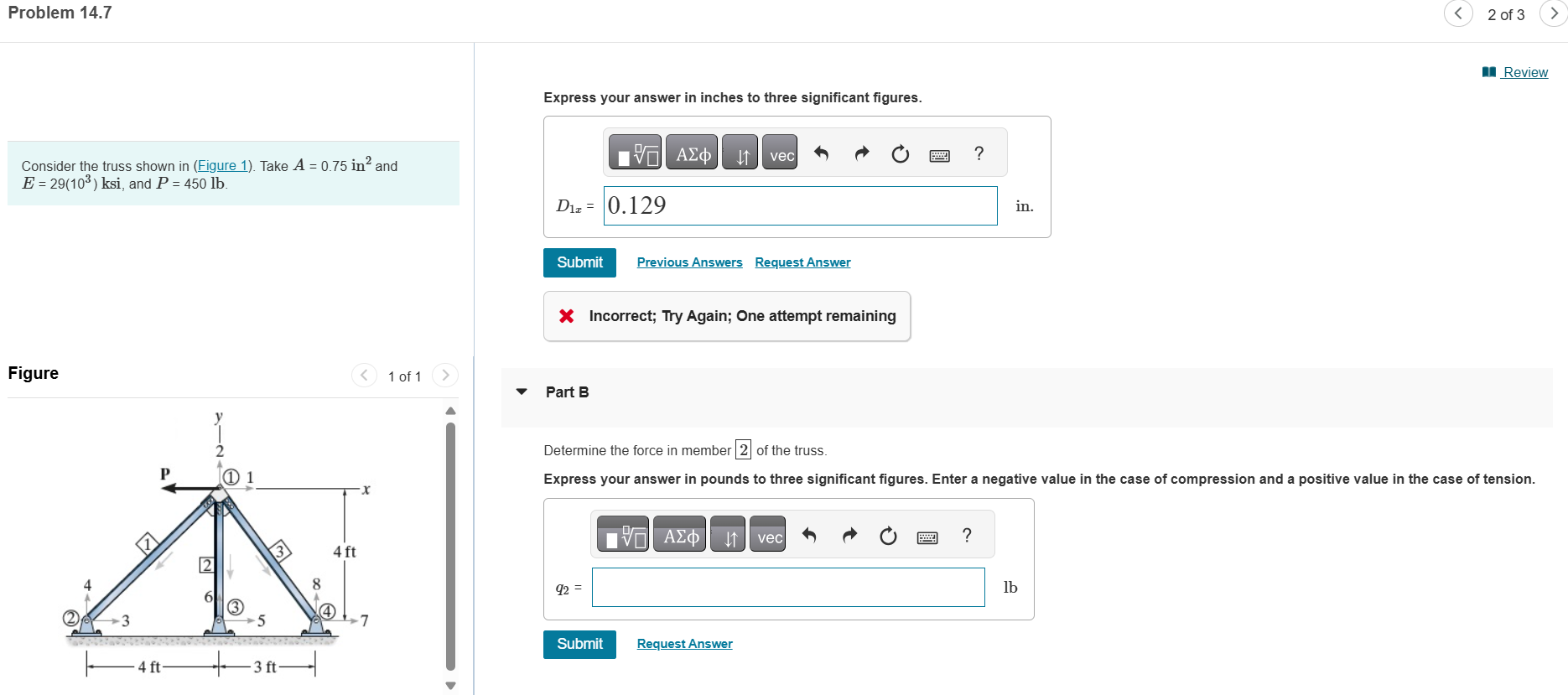The width and height of the screenshot is (1568, 695).
Task: Click the ΑΣΦ Greek letters icon in Part B
Action: [678, 534]
